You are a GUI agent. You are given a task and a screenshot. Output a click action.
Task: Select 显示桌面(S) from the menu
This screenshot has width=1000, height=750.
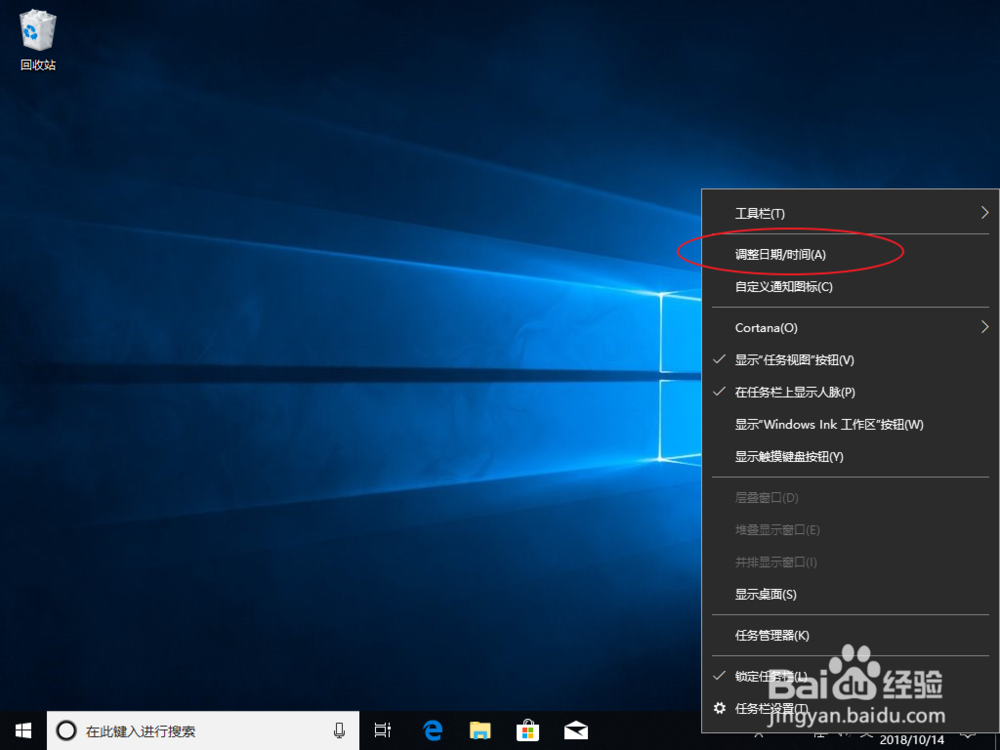coord(850,594)
